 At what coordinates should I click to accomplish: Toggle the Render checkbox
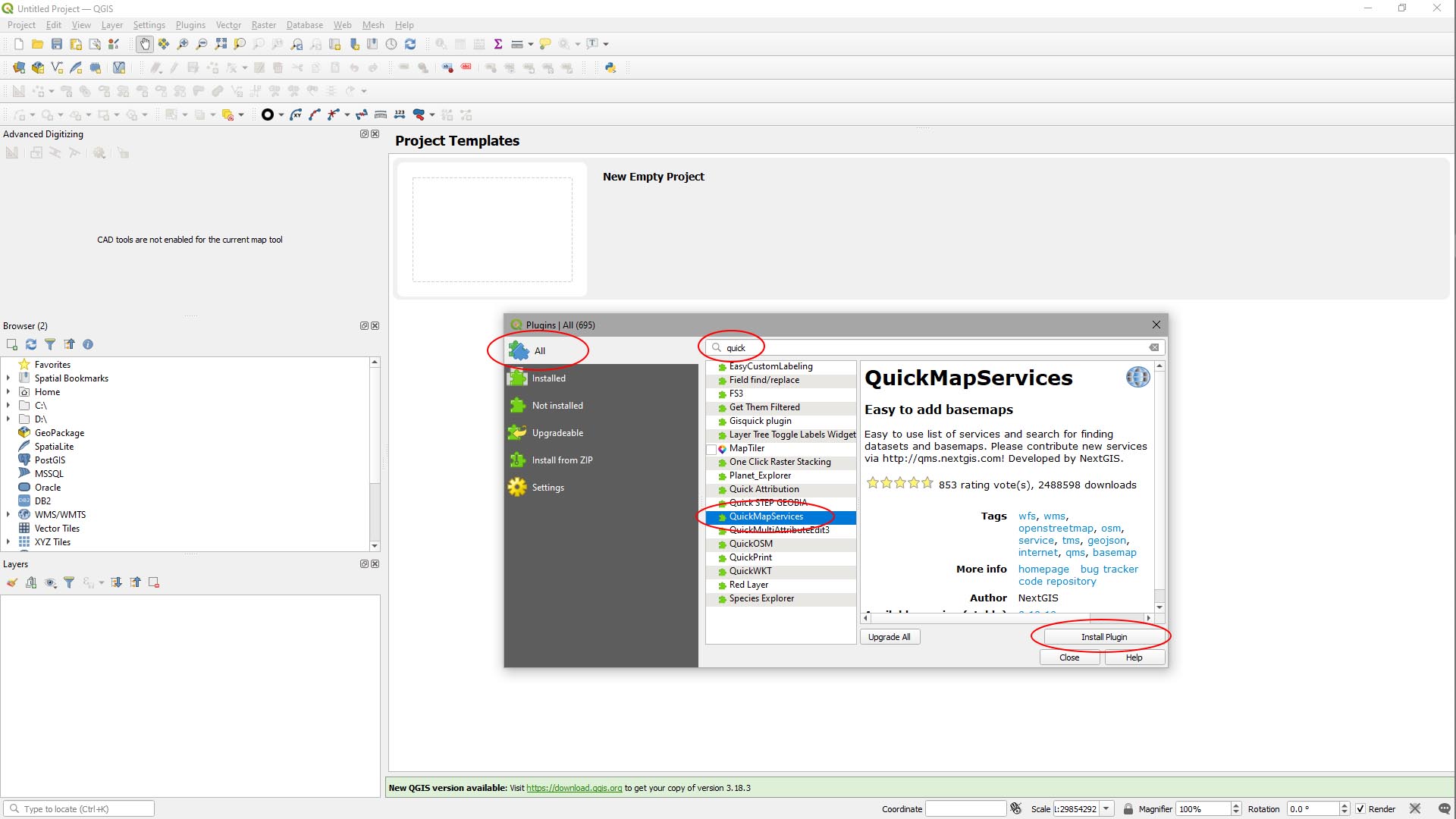(x=1360, y=808)
